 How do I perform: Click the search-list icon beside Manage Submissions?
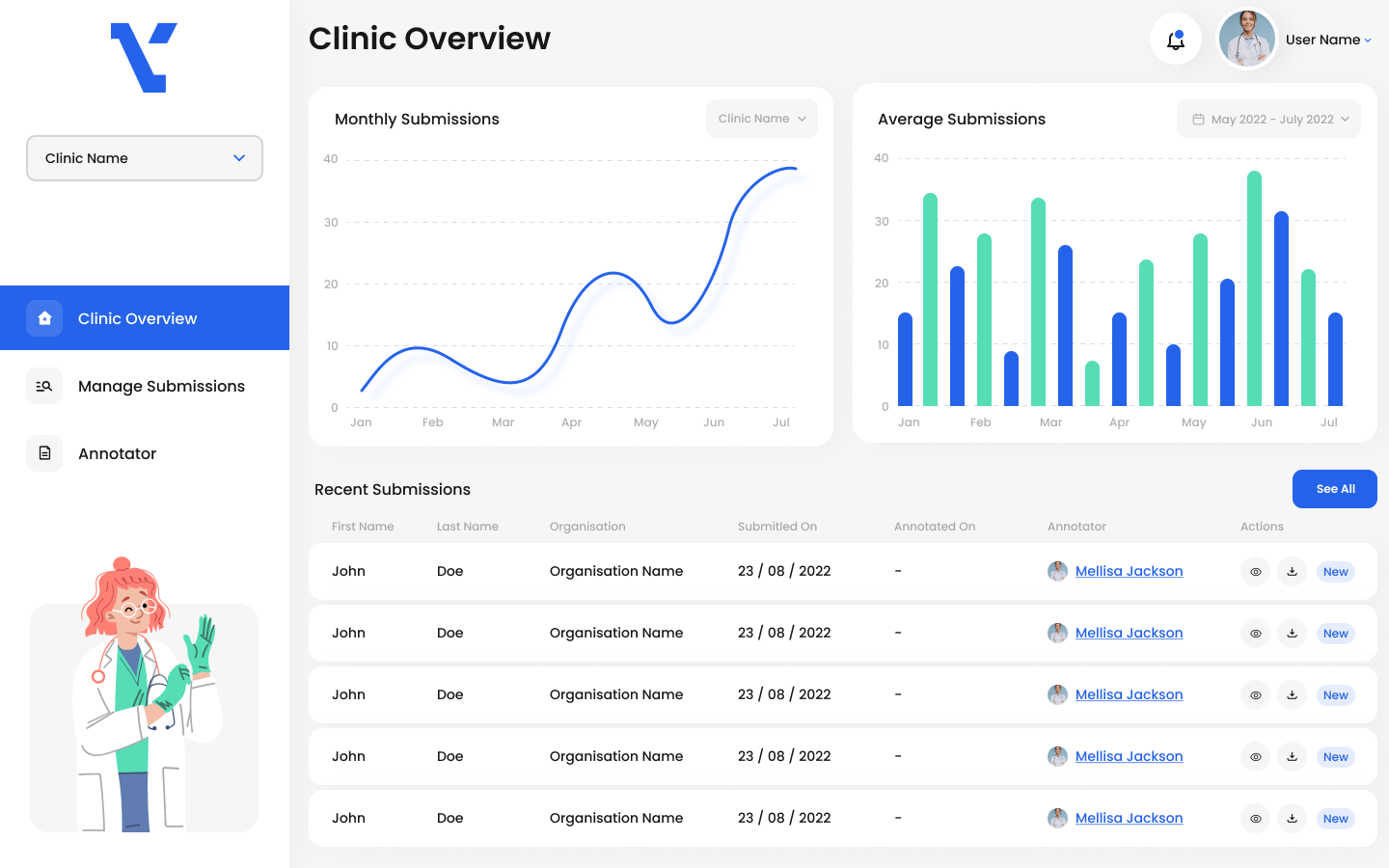44,386
